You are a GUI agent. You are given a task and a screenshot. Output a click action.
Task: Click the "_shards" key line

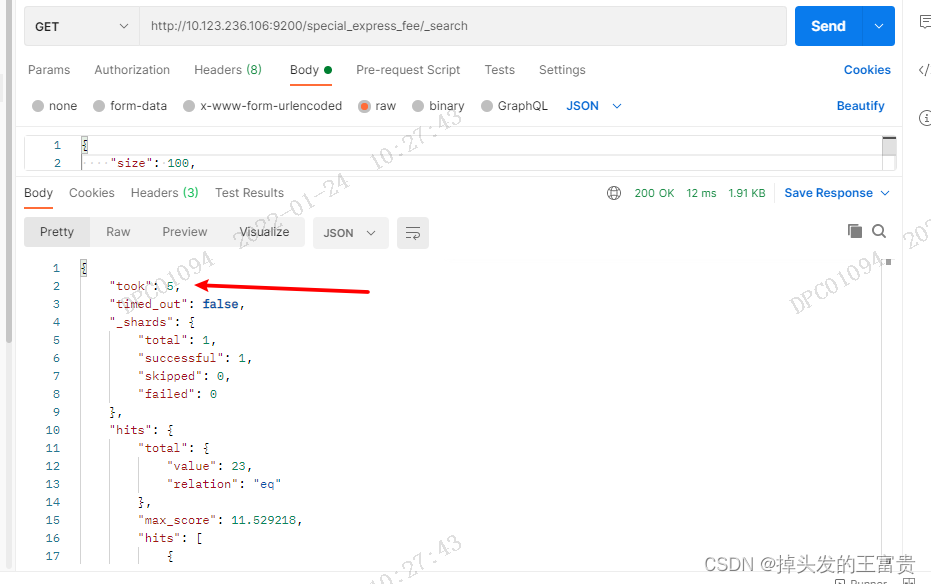152,322
